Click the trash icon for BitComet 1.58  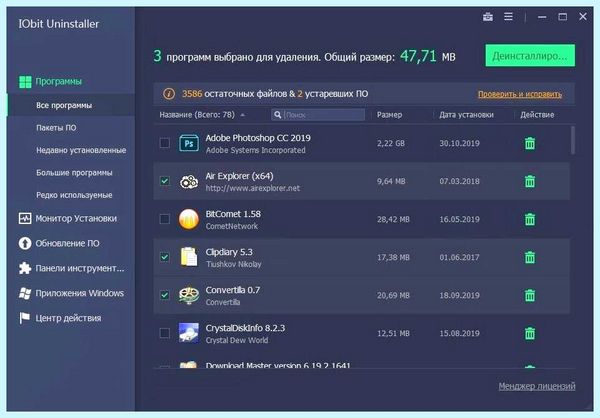point(530,219)
